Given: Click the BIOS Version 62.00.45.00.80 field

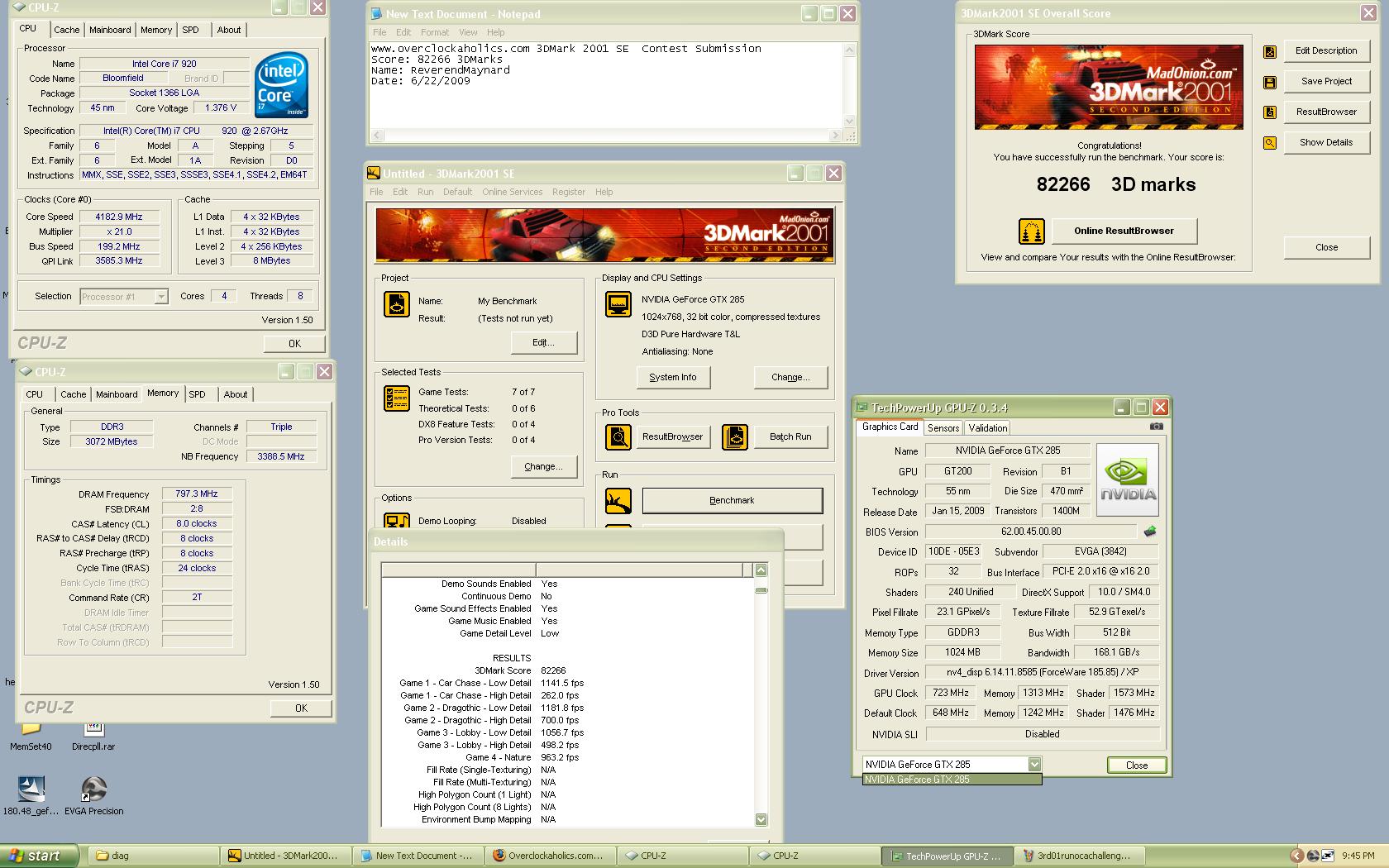Looking at the screenshot, I should [1031, 532].
